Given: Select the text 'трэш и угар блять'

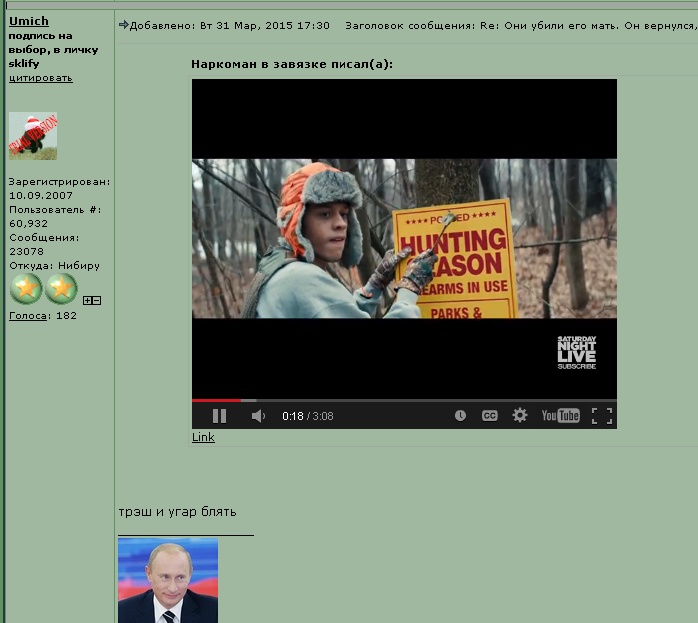Looking at the screenshot, I should (x=177, y=512).
